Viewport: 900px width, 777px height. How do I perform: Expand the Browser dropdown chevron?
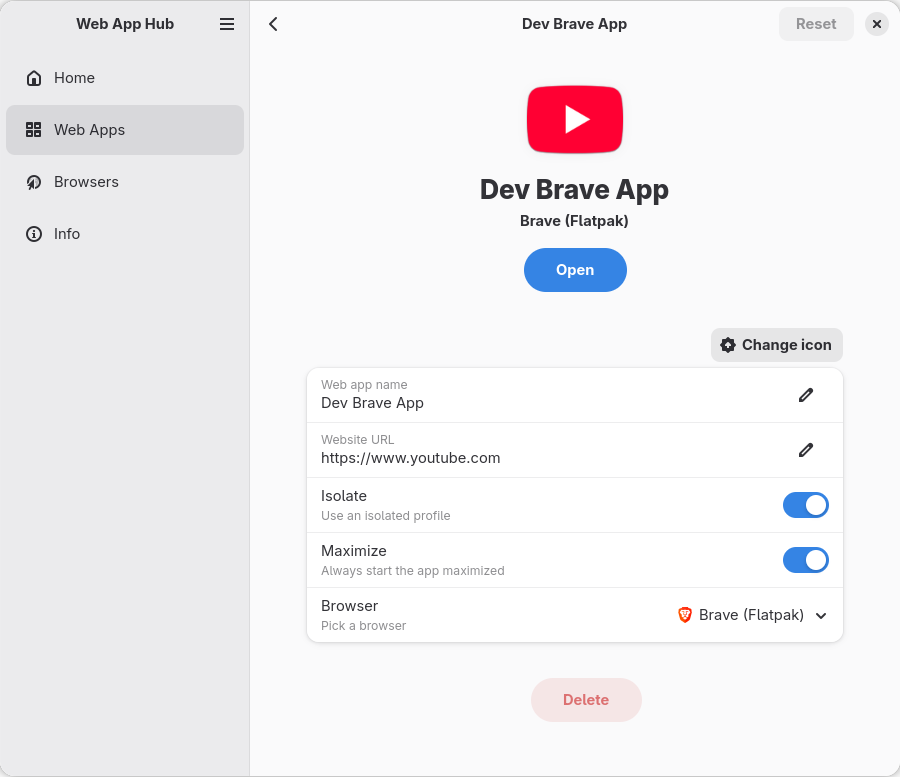point(821,616)
